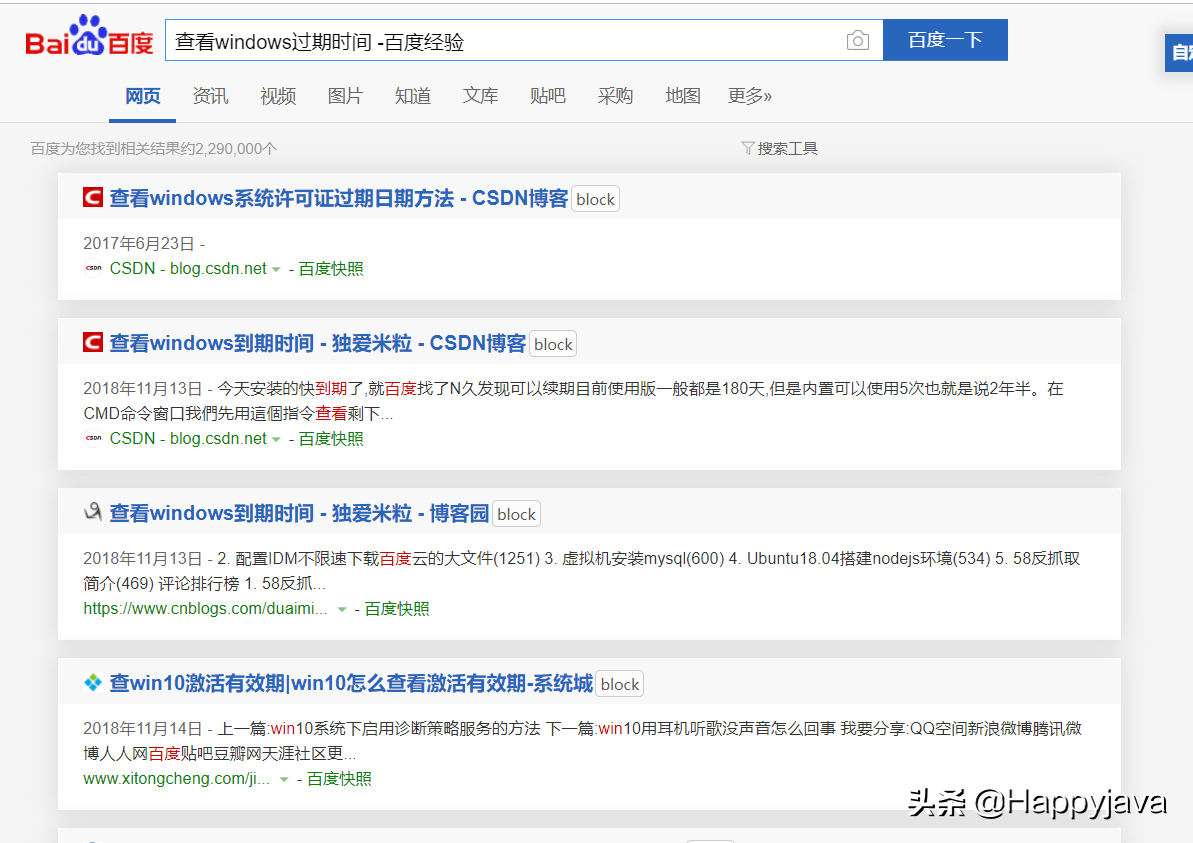The width and height of the screenshot is (1193, 843).
Task: Click block button beside first CSDN result
Action: (595, 199)
